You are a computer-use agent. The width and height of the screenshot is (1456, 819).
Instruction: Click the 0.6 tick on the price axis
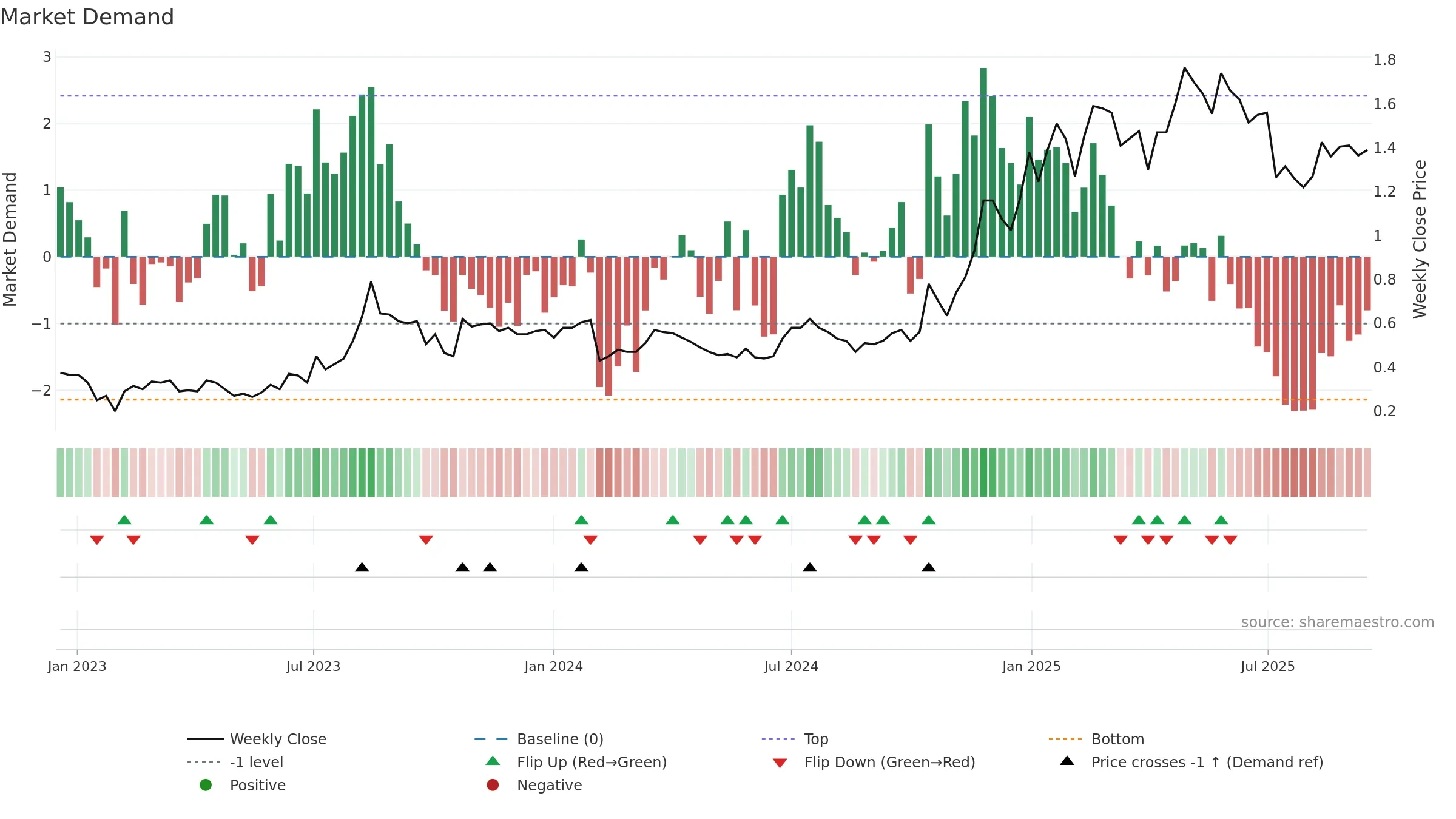[1384, 323]
